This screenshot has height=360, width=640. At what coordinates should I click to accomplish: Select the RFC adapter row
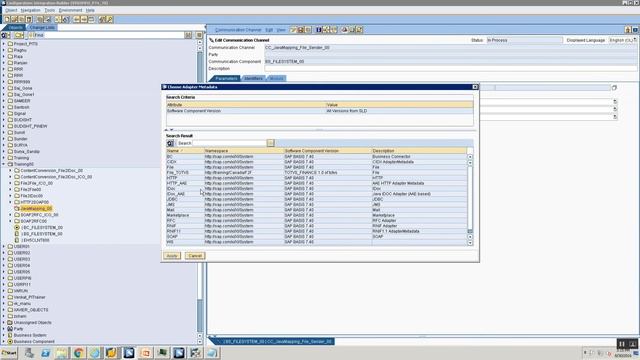pyautogui.click(x=316, y=220)
